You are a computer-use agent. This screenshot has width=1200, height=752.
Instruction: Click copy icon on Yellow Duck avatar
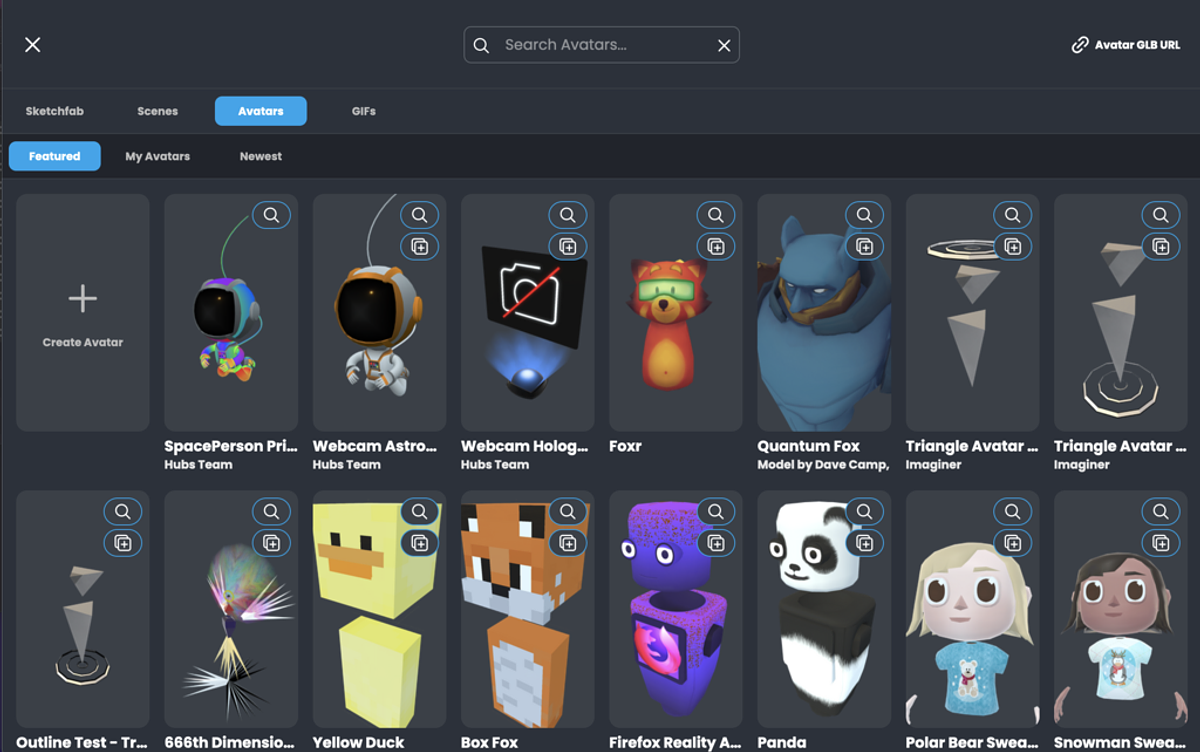coord(419,542)
